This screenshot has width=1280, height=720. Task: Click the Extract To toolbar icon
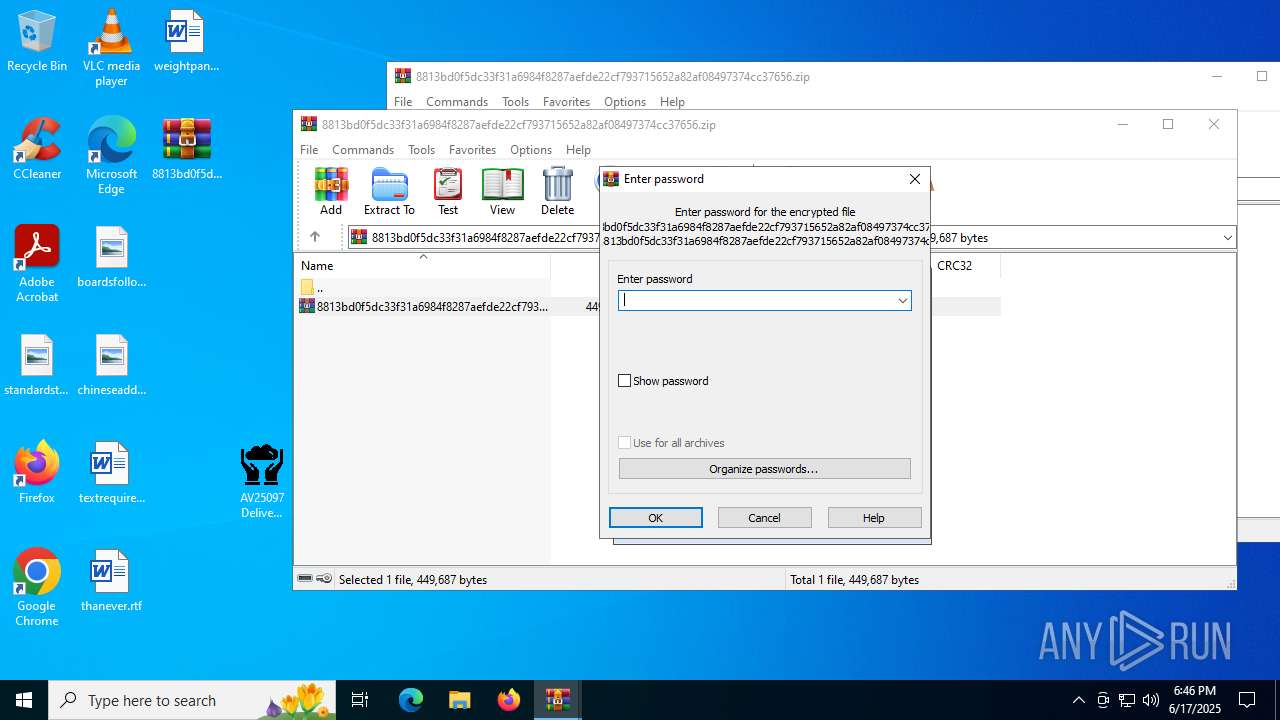tap(389, 191)
